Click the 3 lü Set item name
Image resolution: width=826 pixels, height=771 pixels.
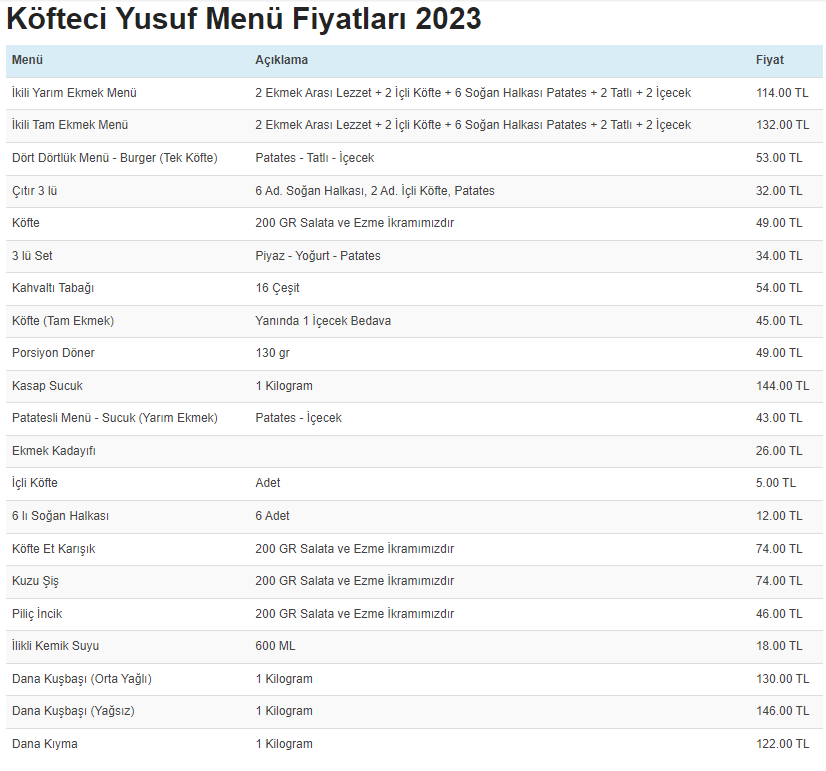[x=32, y=256]
